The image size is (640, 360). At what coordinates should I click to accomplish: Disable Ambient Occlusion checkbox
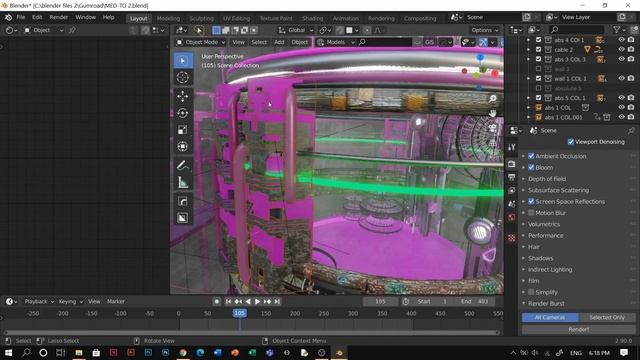tap(531, 156)
